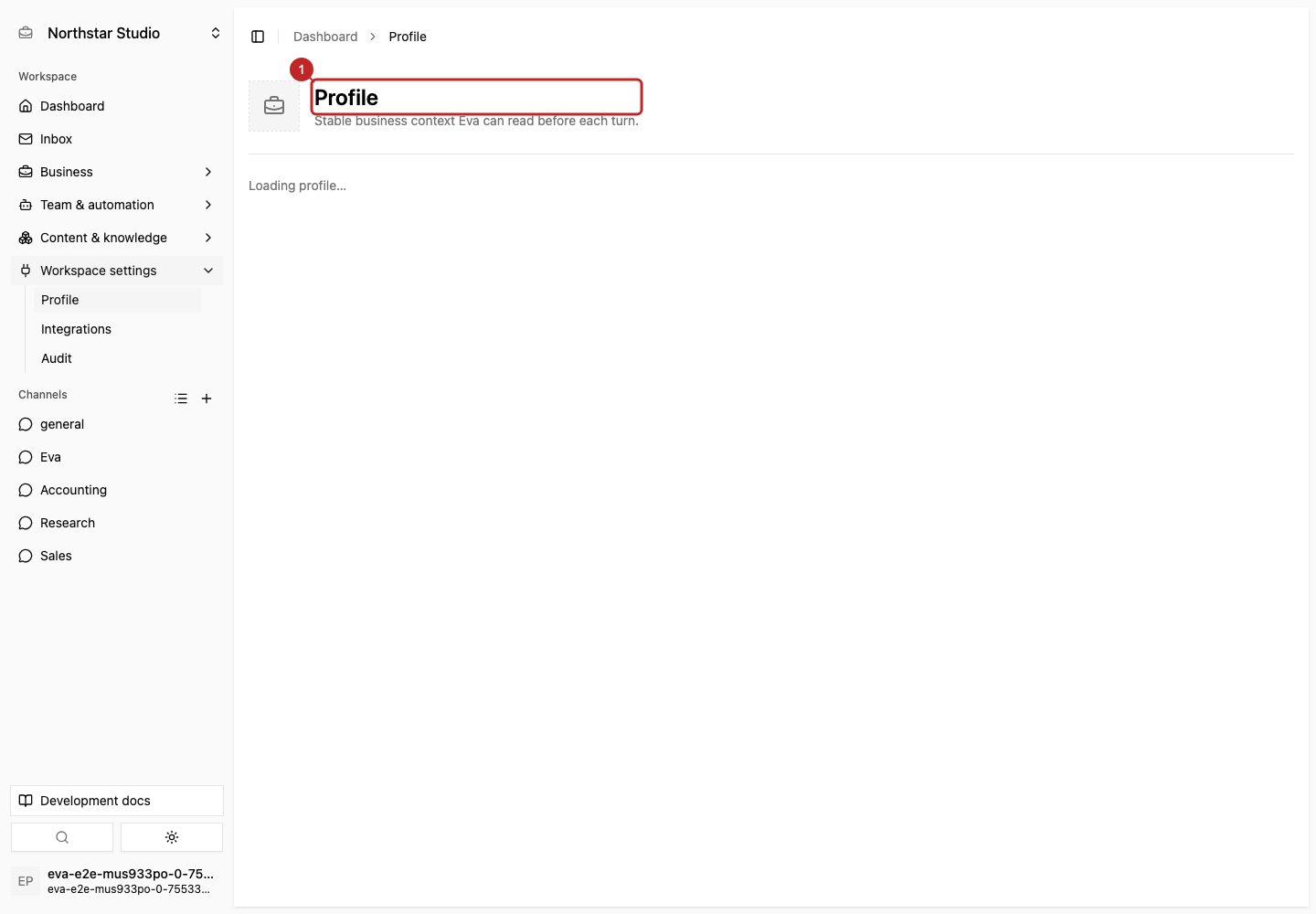Expand Team & automation chevron

pos(208,205)
